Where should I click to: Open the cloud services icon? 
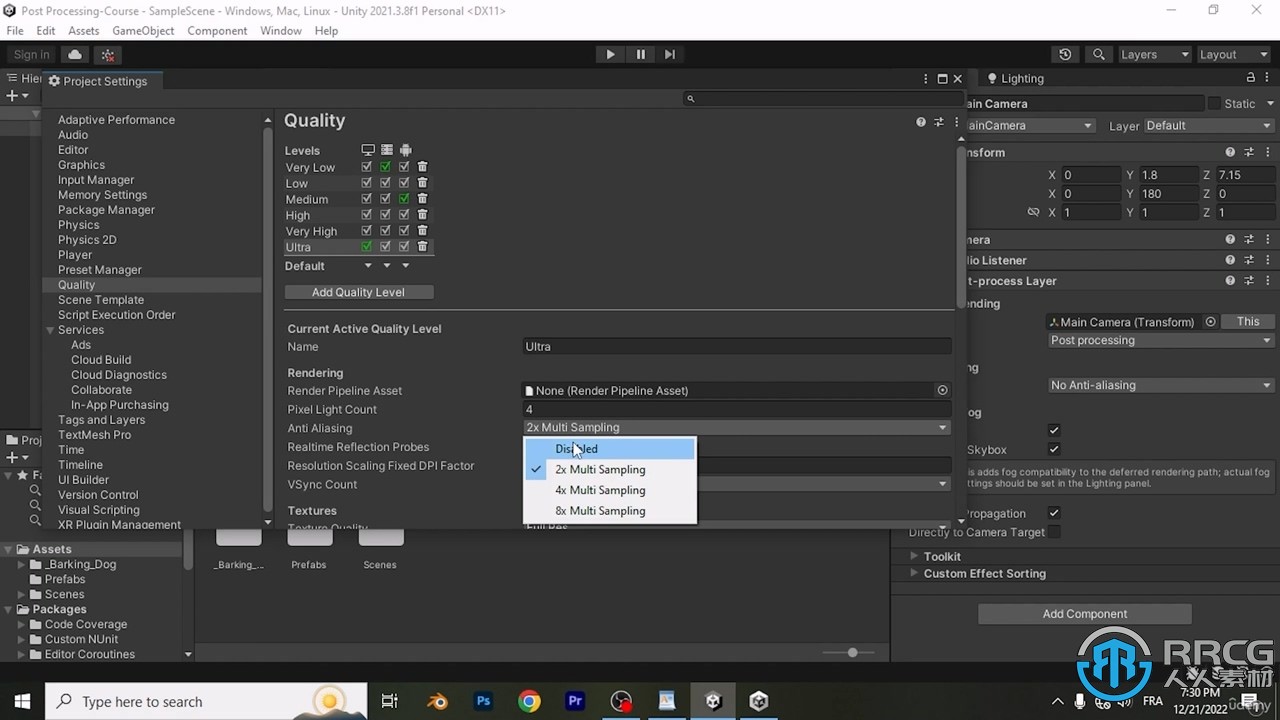[x=74, y=55]
